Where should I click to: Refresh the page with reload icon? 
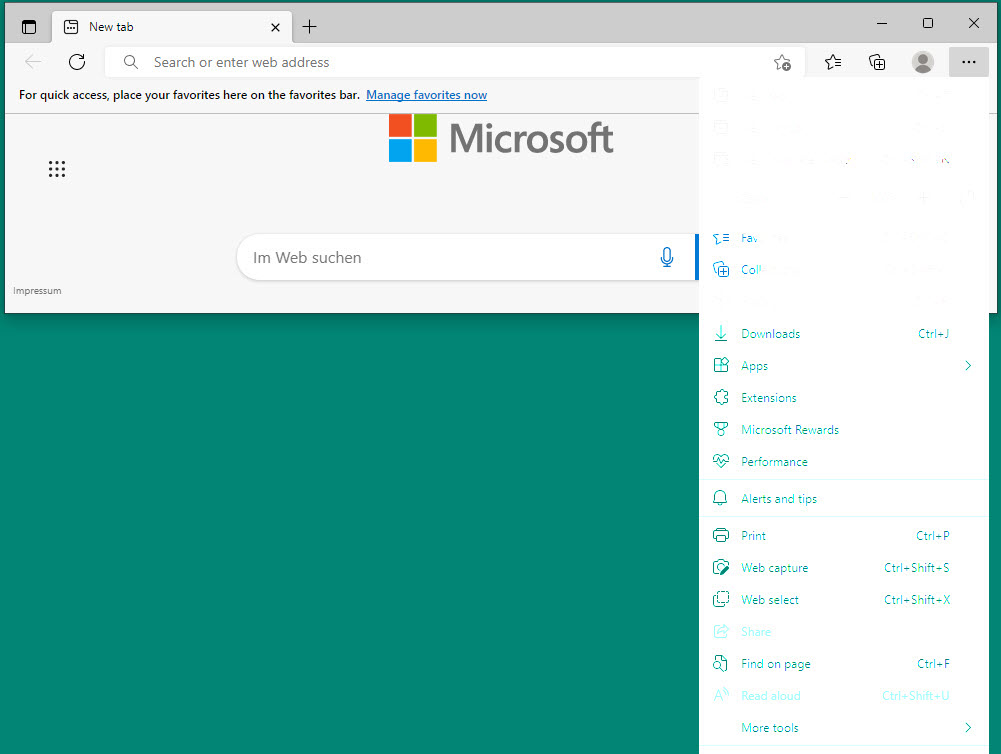[77, 62]
